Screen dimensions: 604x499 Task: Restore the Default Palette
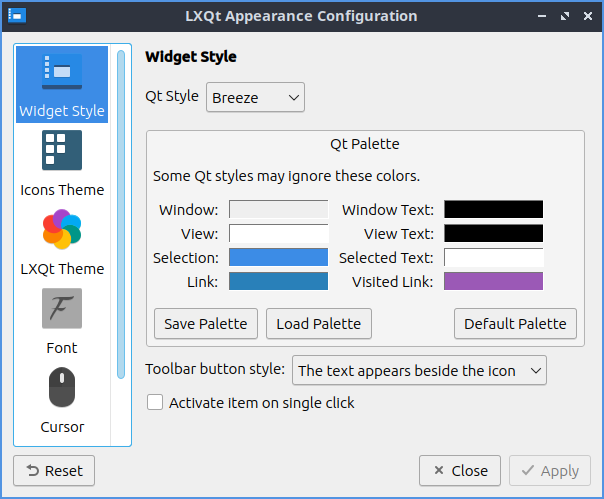pos(515,324)
